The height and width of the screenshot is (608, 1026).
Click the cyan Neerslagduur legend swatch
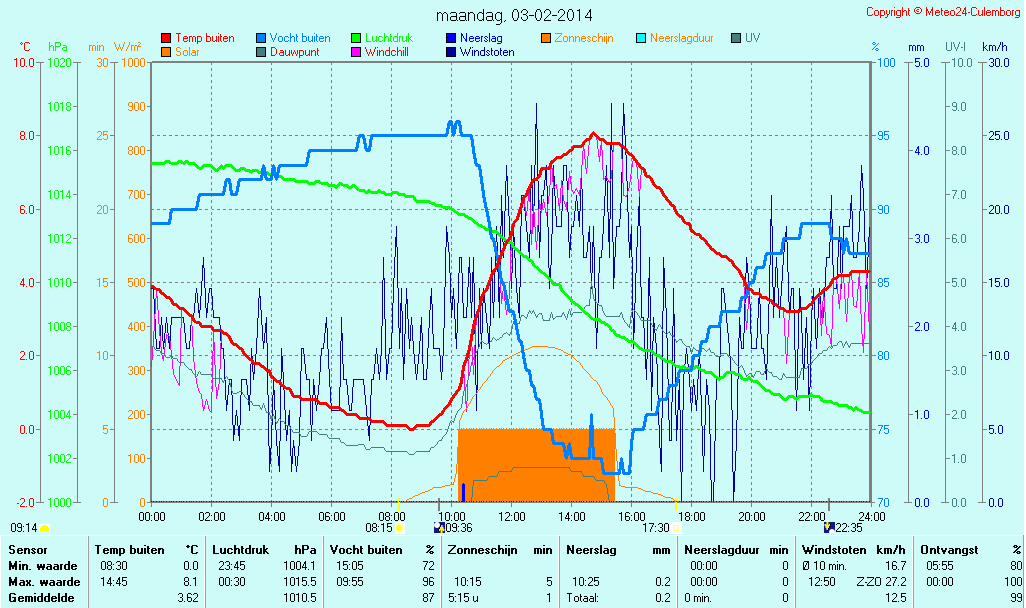[x=641, y=39]
